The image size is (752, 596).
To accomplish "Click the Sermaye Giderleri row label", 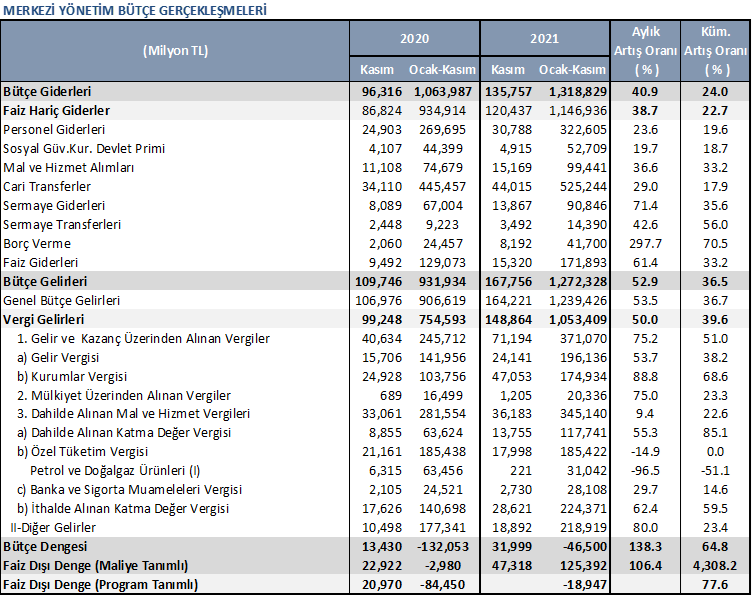I will point(54,206).
